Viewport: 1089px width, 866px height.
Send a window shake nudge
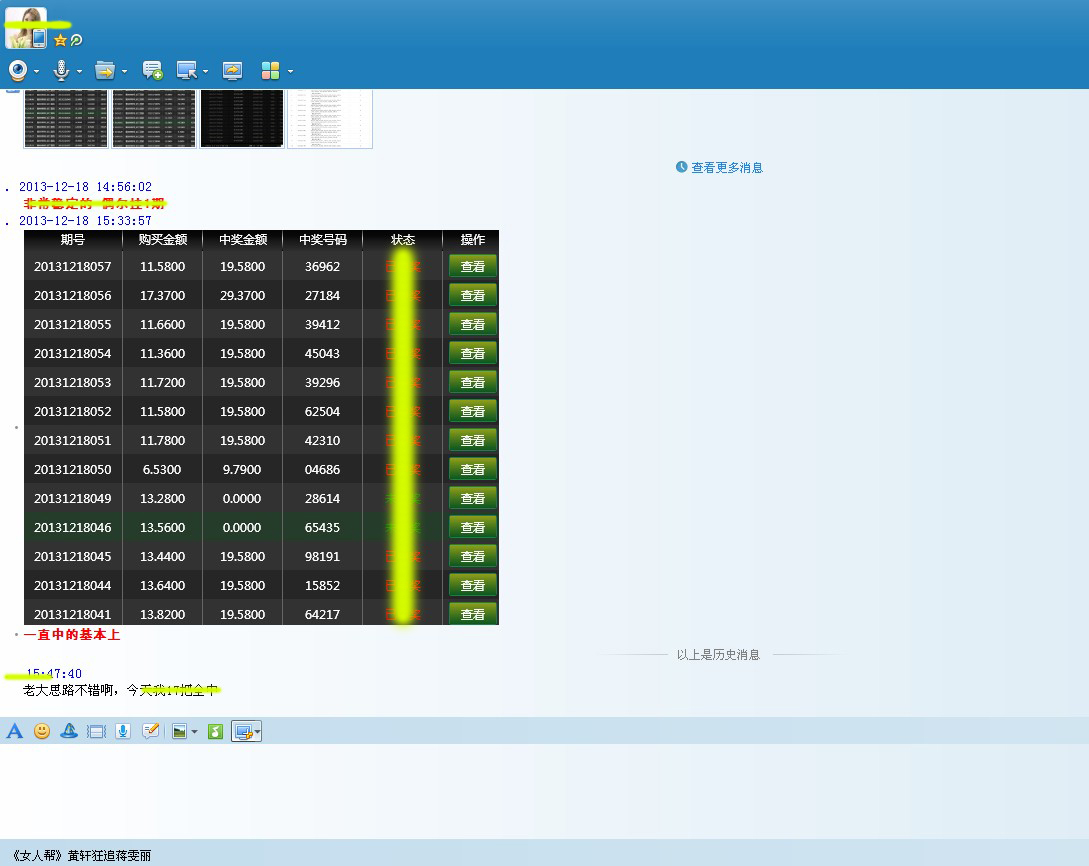point(96,731)
